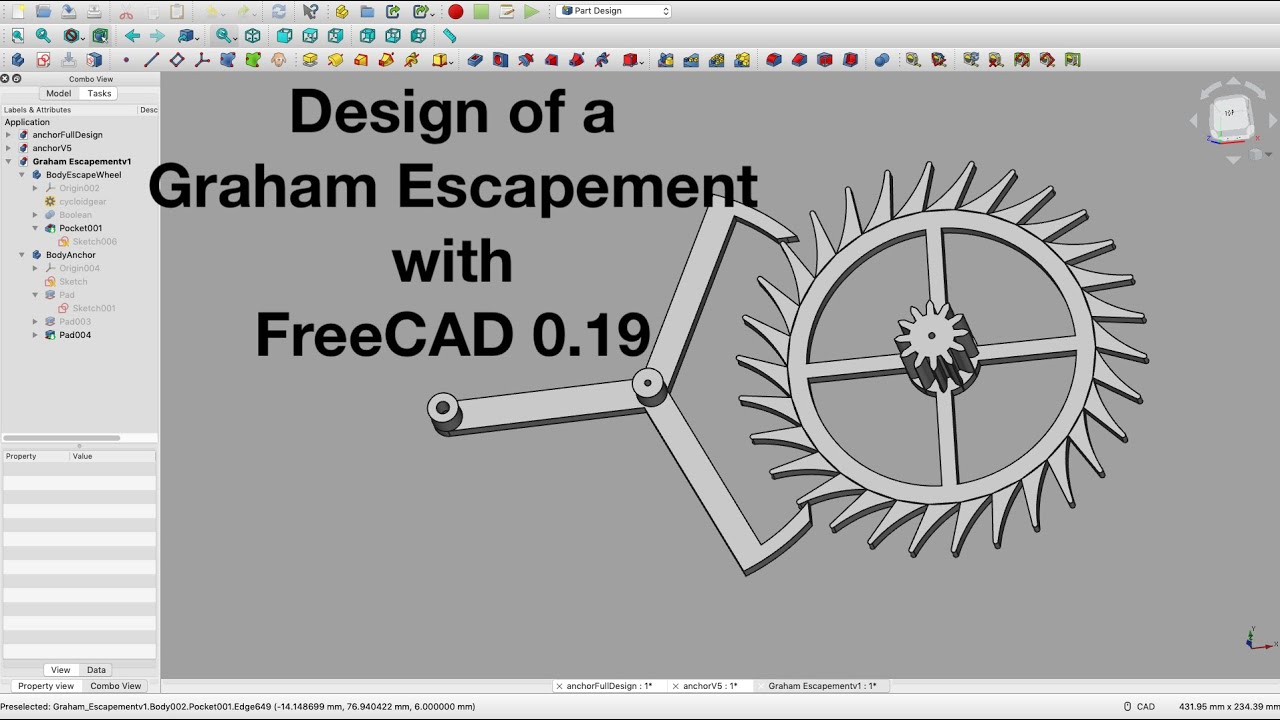The height and width of the screenshot is (720, 1280).
Task: Expand the anchorV5 document
Action: point(9,148)
